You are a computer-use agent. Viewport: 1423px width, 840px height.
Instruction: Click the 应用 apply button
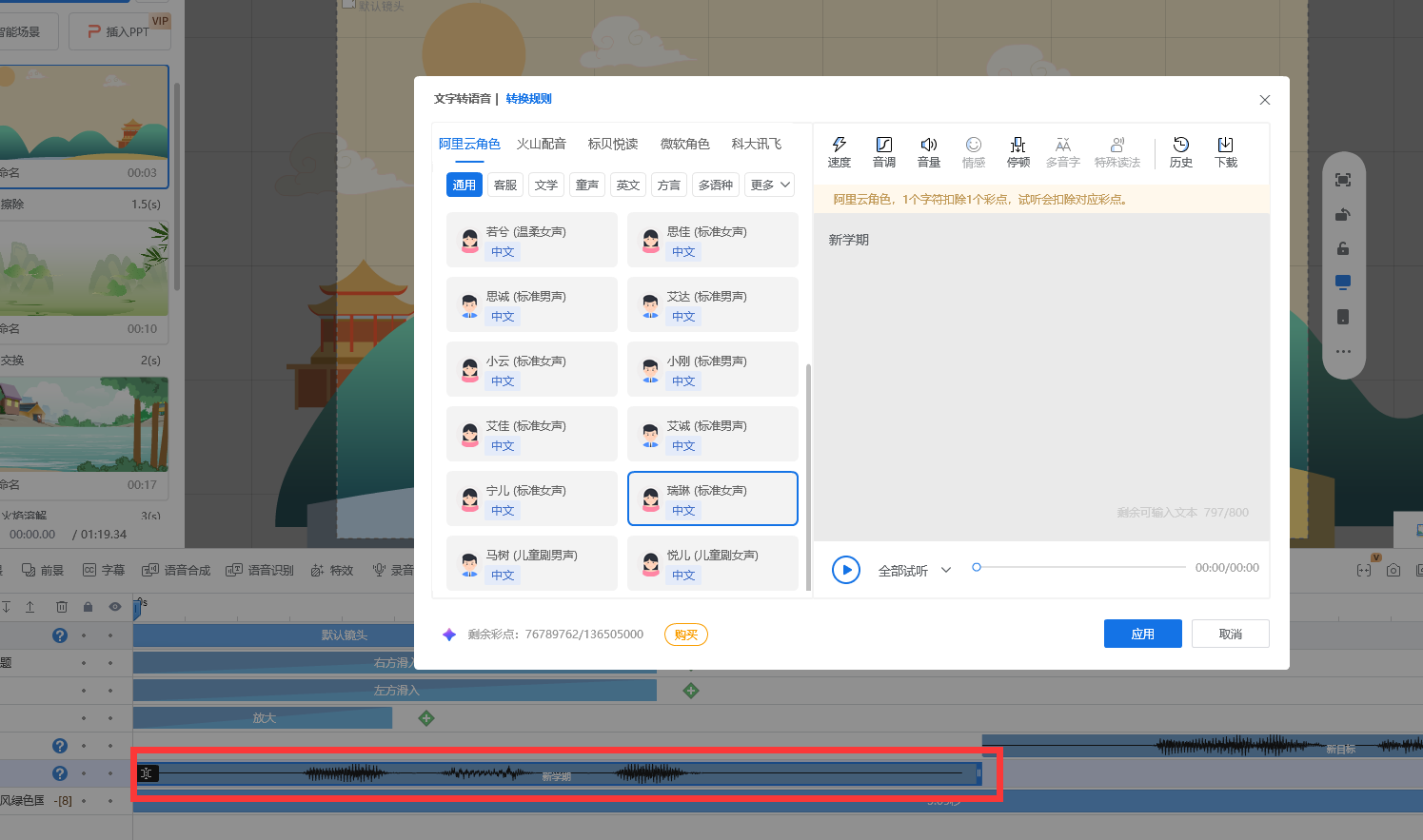pyautogui.click(x=1142, y=634)
